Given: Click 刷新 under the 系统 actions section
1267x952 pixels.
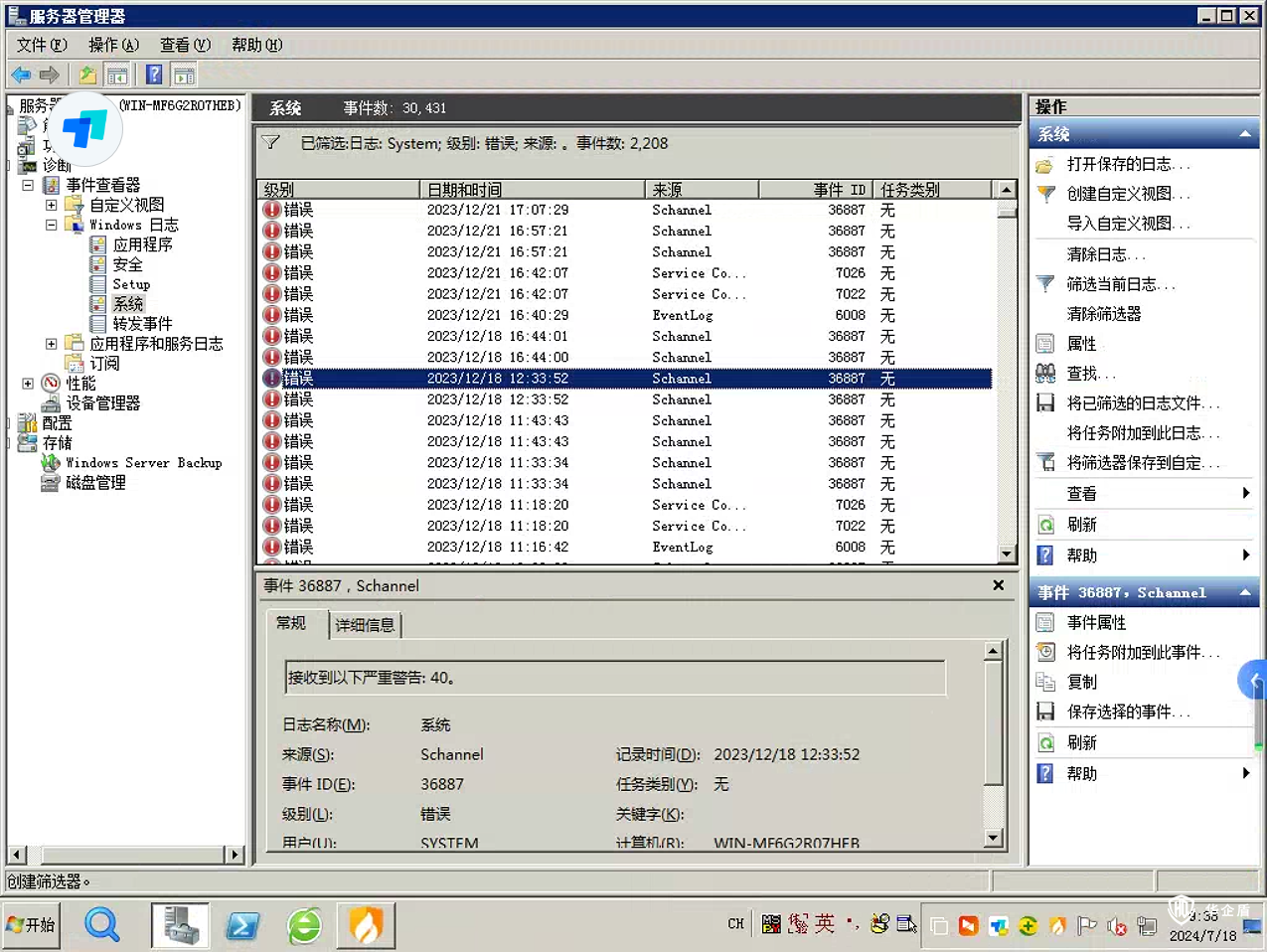Looking at the screenshot, I should pos(1081,525).
